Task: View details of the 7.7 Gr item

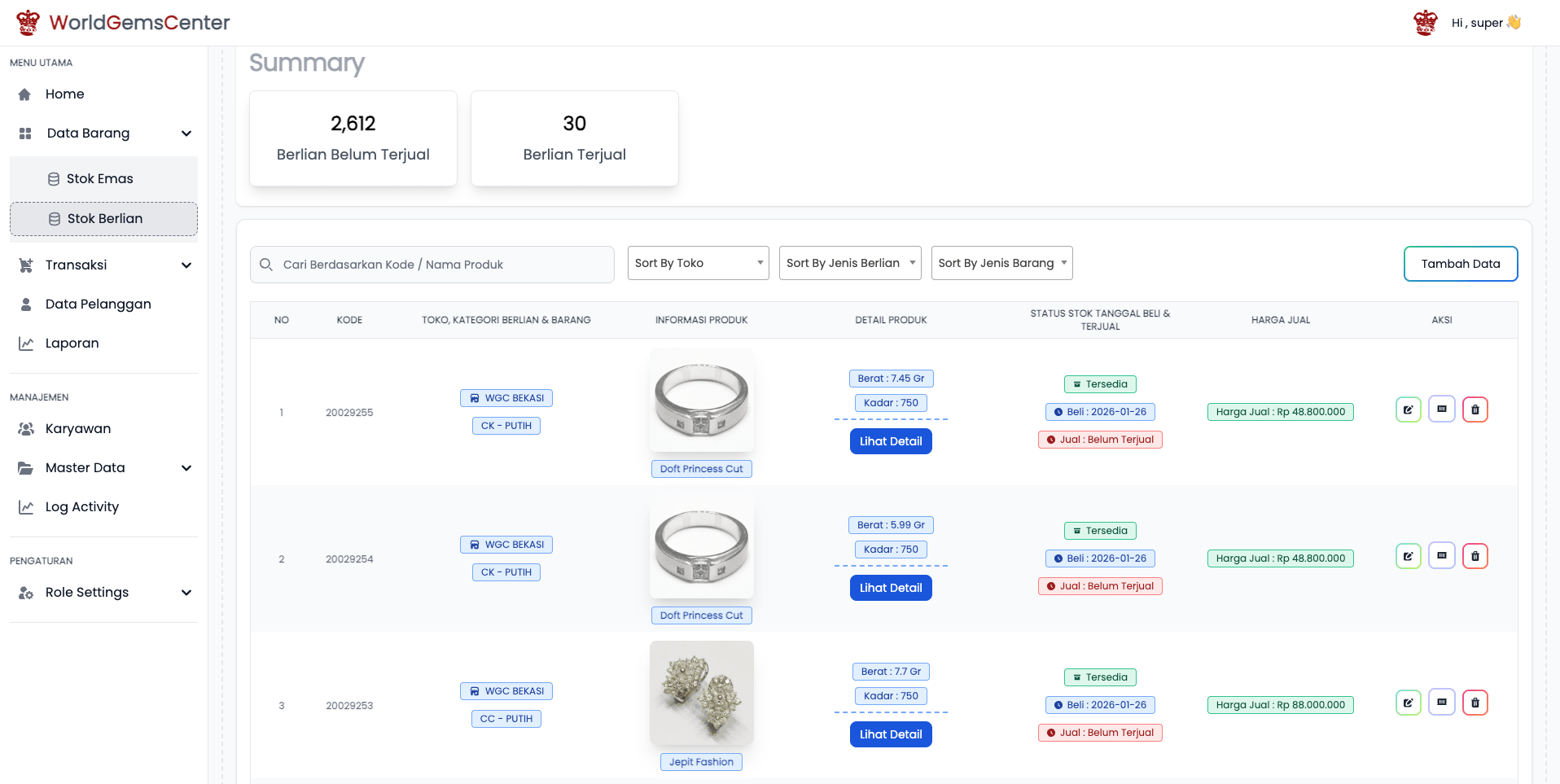Action: [891, 734]
